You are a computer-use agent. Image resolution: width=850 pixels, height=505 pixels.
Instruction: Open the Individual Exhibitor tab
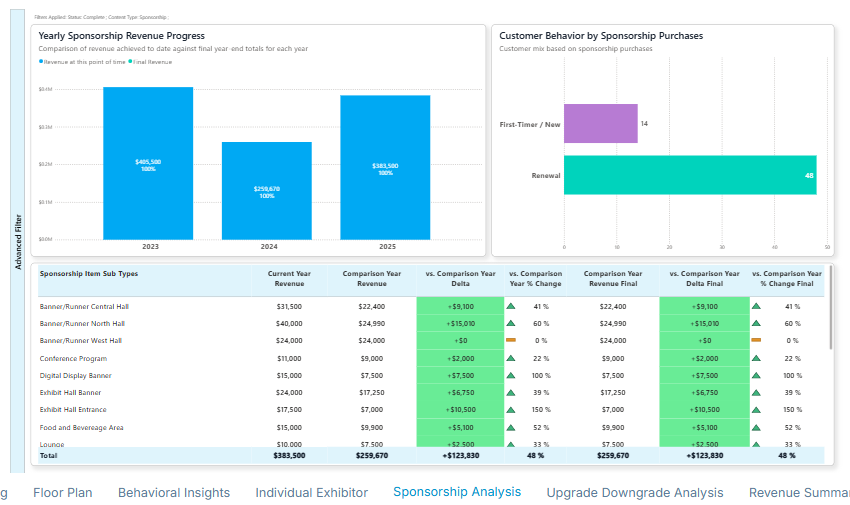(311, 492)
